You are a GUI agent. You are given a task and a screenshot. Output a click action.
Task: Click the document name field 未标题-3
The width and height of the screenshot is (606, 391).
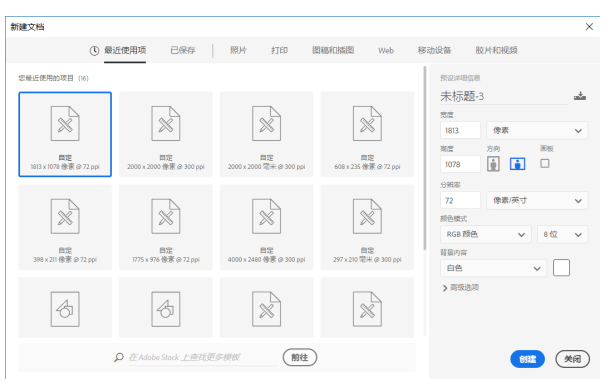[x=504, y=96]
